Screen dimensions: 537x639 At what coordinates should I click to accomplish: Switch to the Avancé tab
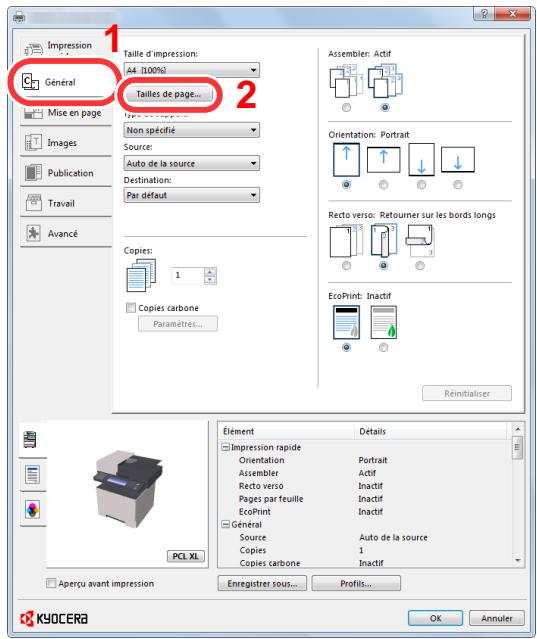click(65, 233)
